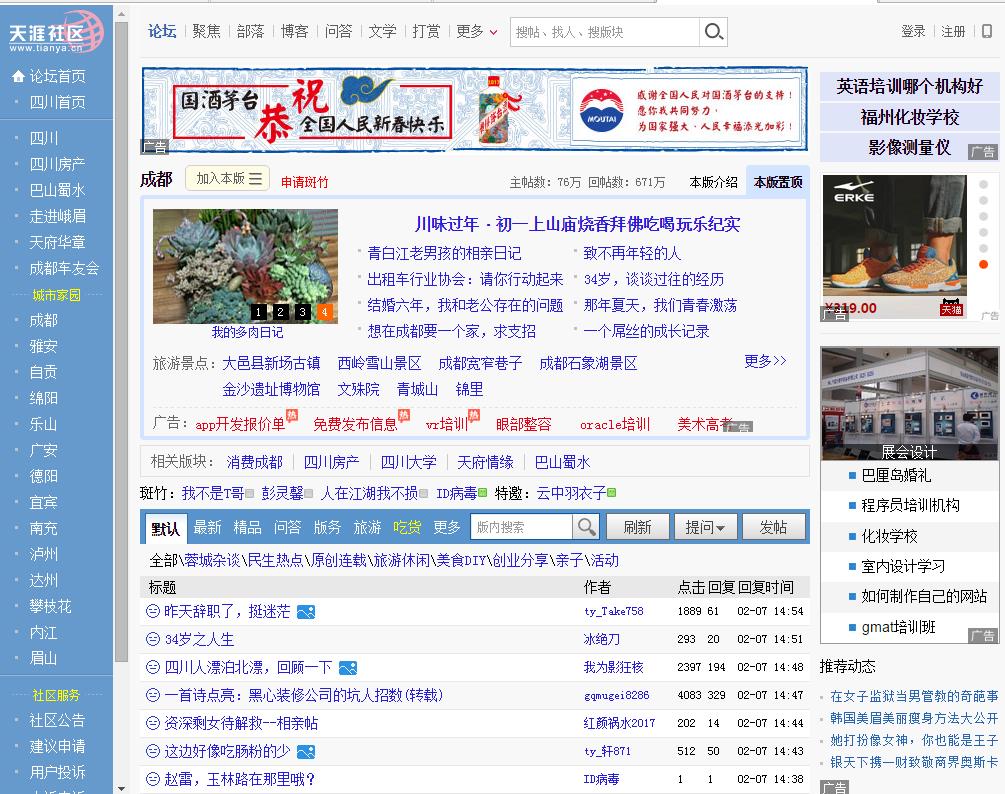Screen dimensions: 1005x794
Task: Click the home icon beside 论坛首页
Action: pos(19,76)
